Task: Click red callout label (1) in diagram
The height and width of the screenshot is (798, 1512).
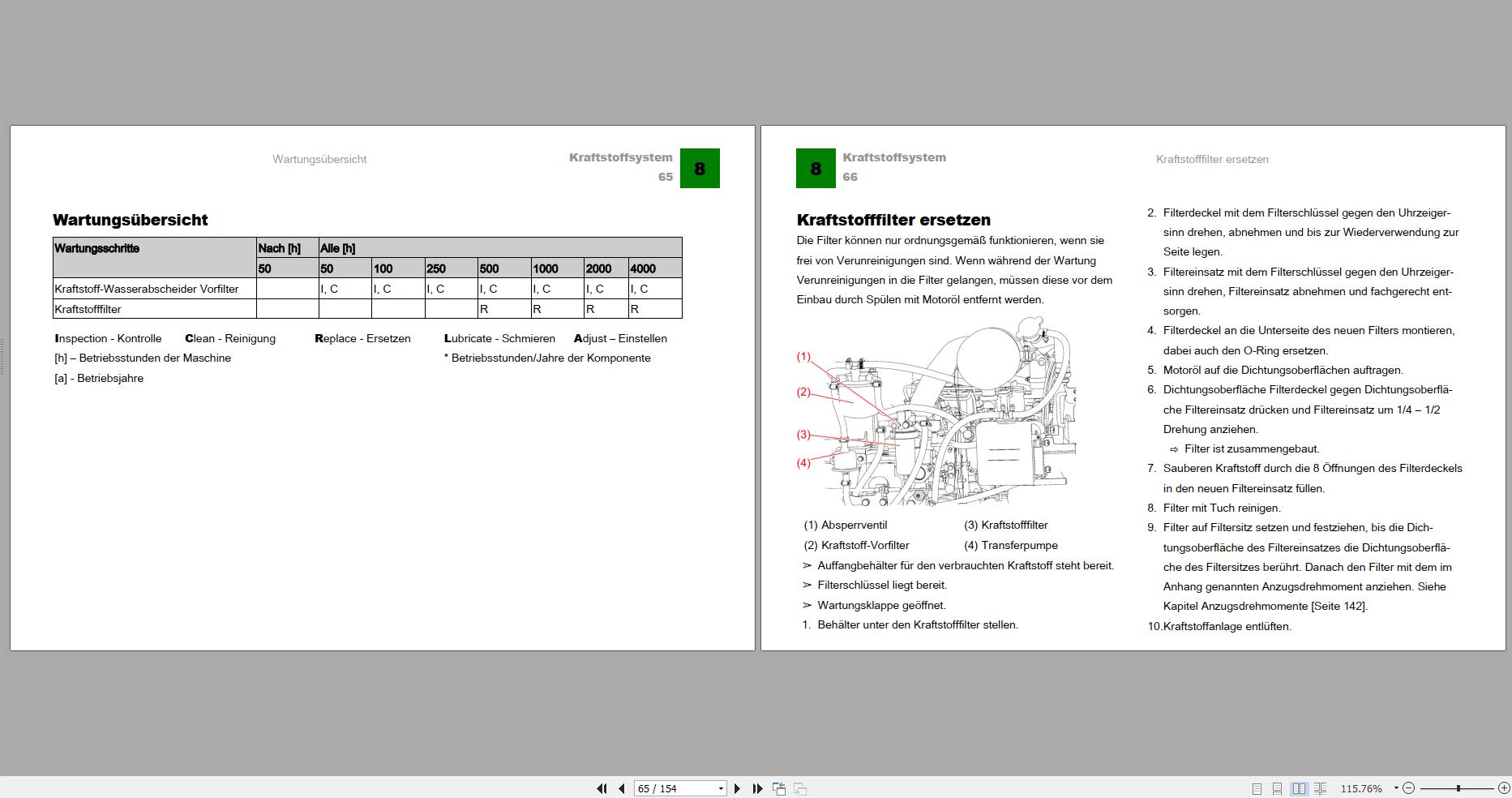Action: pos(803,356)
